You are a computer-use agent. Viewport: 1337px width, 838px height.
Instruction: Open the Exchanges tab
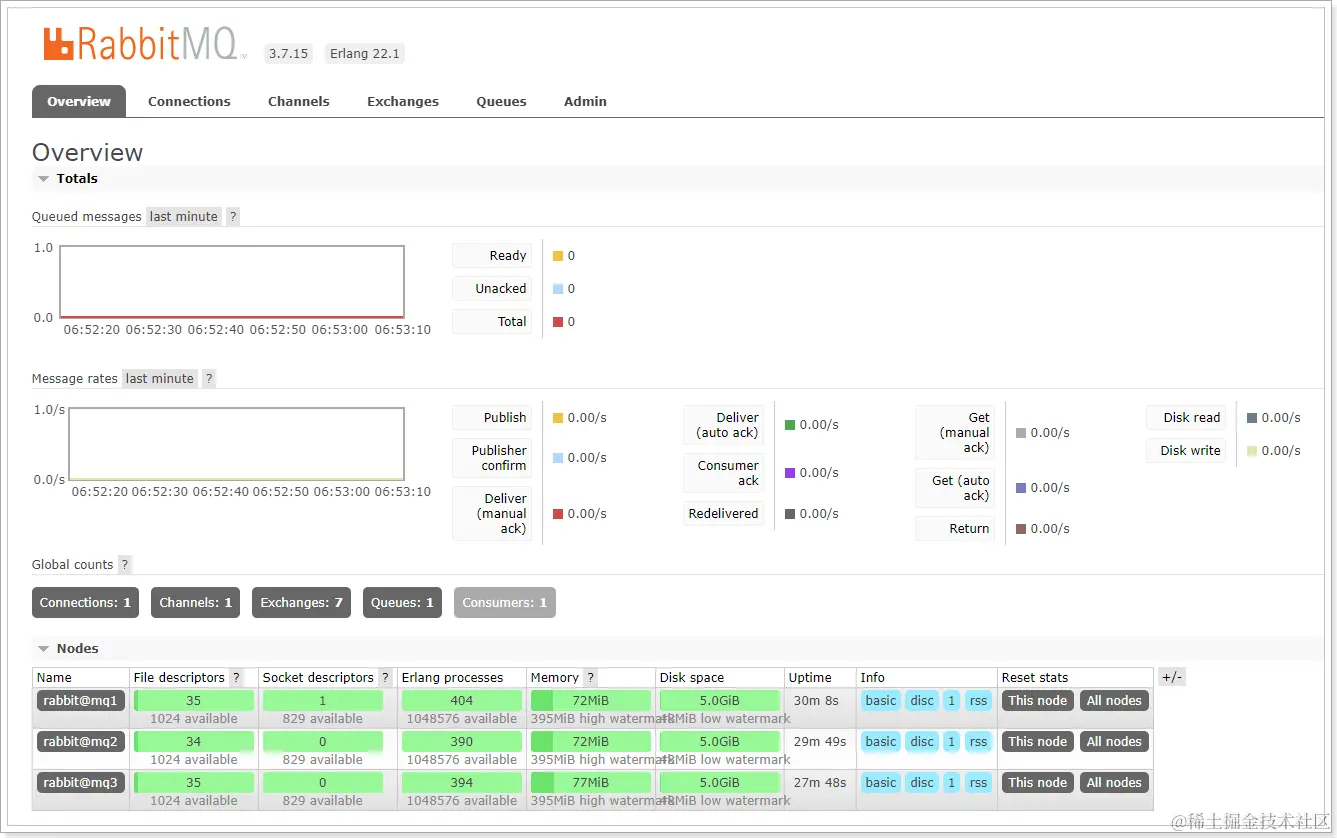tap(403, 101)
